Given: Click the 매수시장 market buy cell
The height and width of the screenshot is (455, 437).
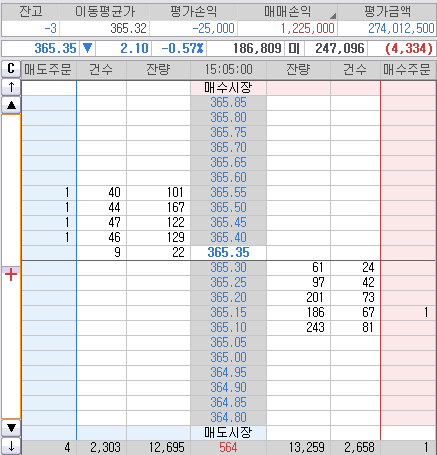Looking at the screenshot, I should click(228, 88).
